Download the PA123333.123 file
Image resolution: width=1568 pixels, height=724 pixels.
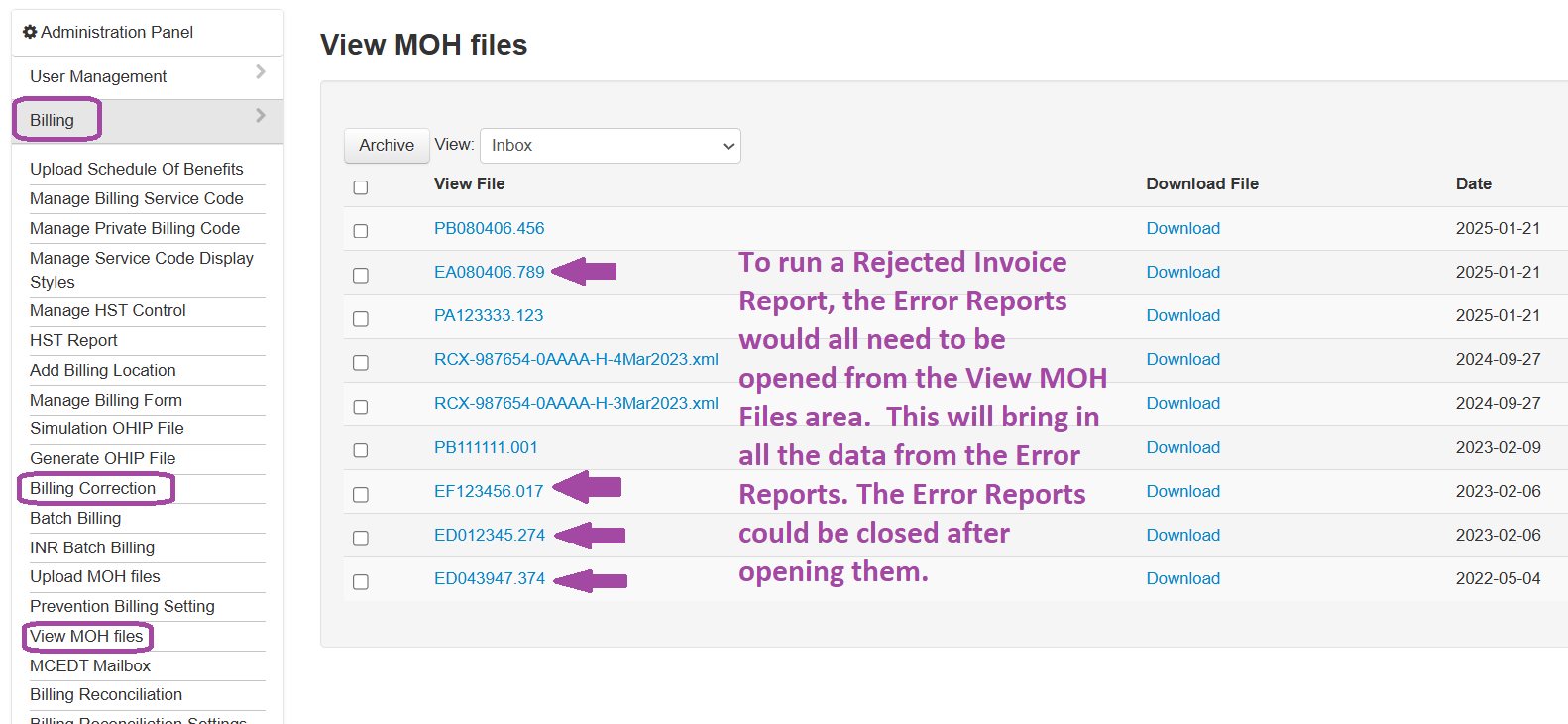tap(1182, 315)
